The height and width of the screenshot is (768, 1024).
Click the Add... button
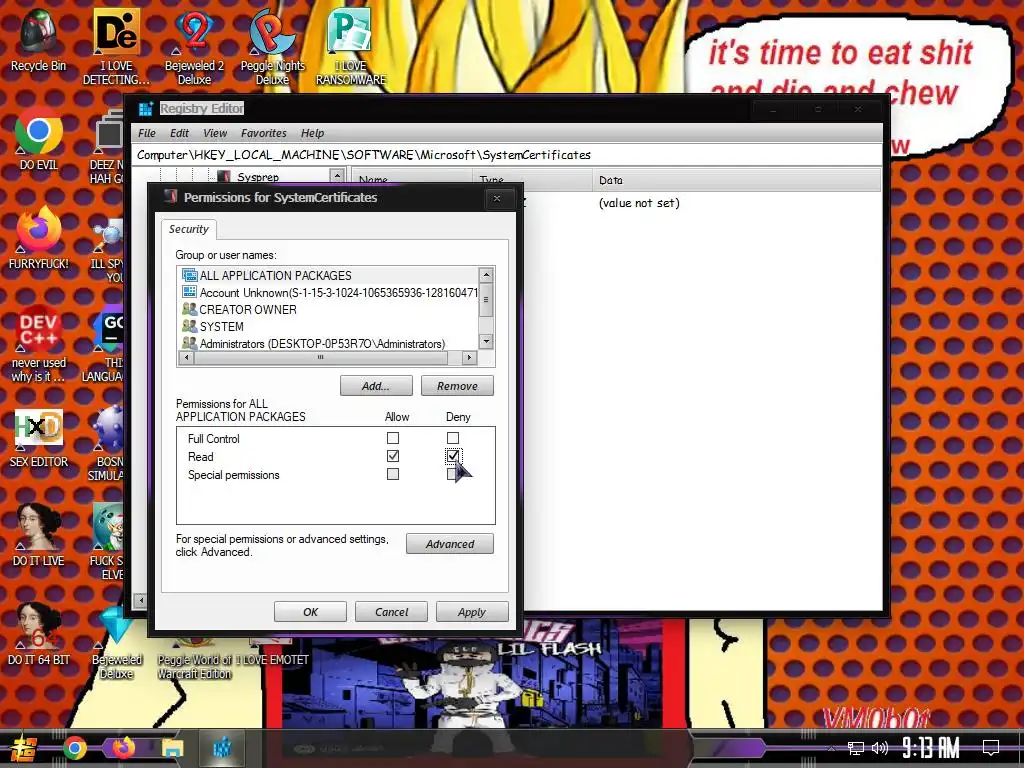point(376,386)
